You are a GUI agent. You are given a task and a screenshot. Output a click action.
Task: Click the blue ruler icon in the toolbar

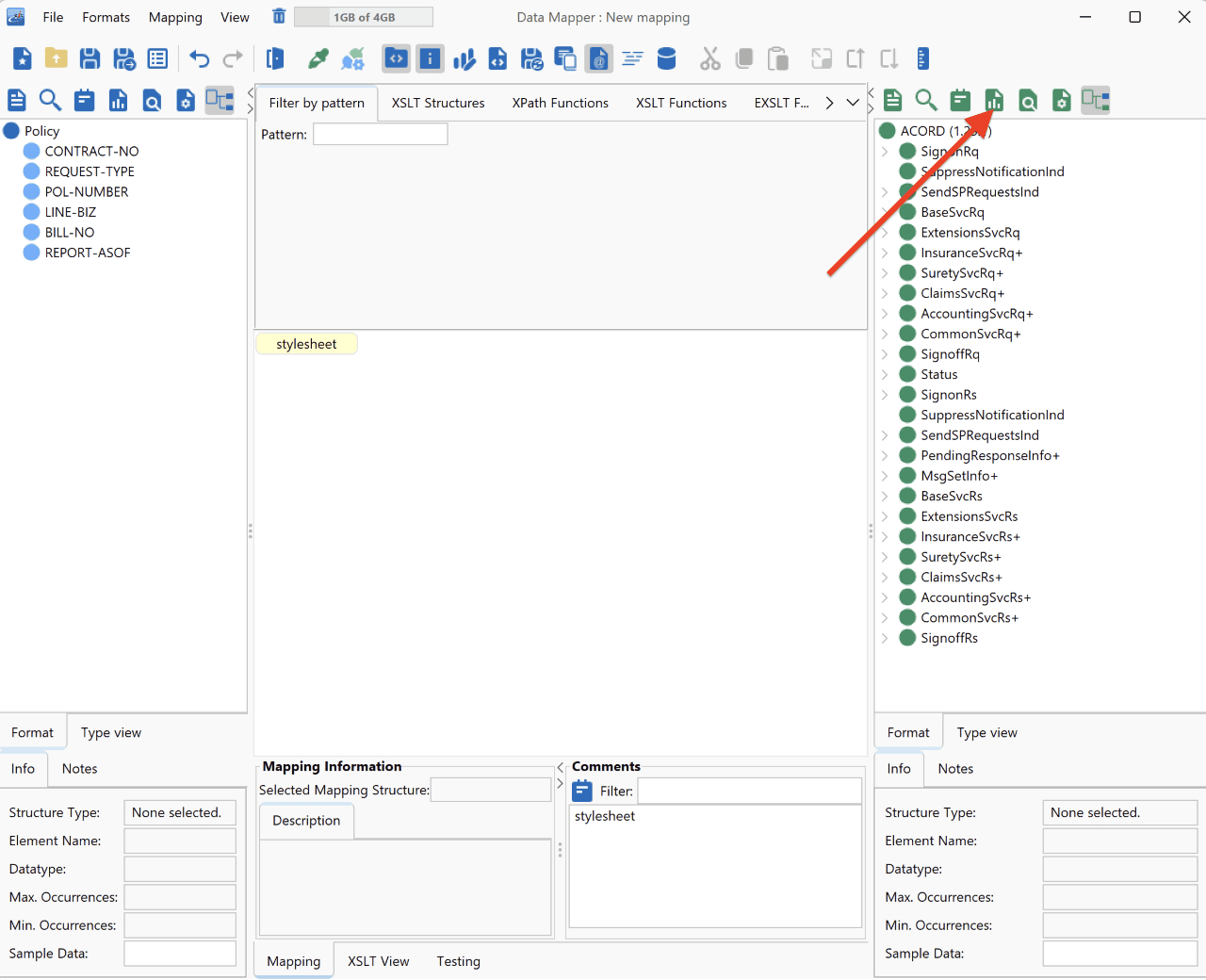pyautogui.click(x=923, y=58)
